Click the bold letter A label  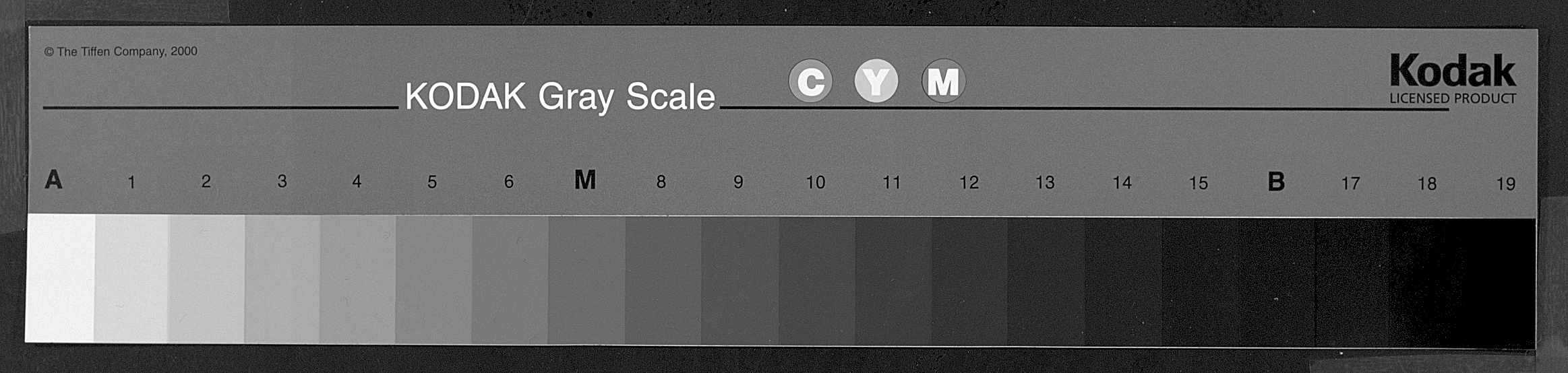pyautogui.click(x=53, y=180)
